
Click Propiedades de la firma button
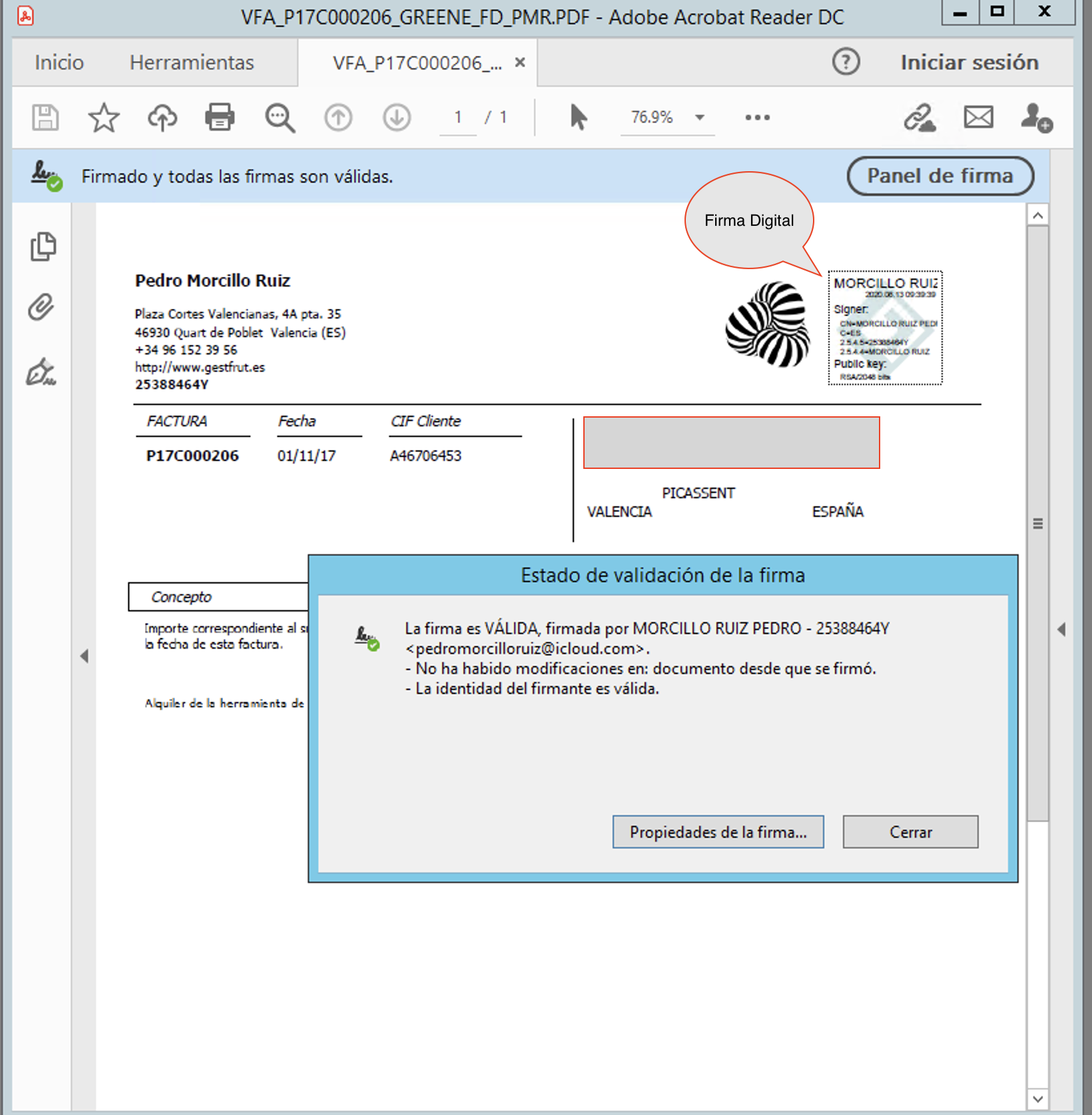(718, 832)
